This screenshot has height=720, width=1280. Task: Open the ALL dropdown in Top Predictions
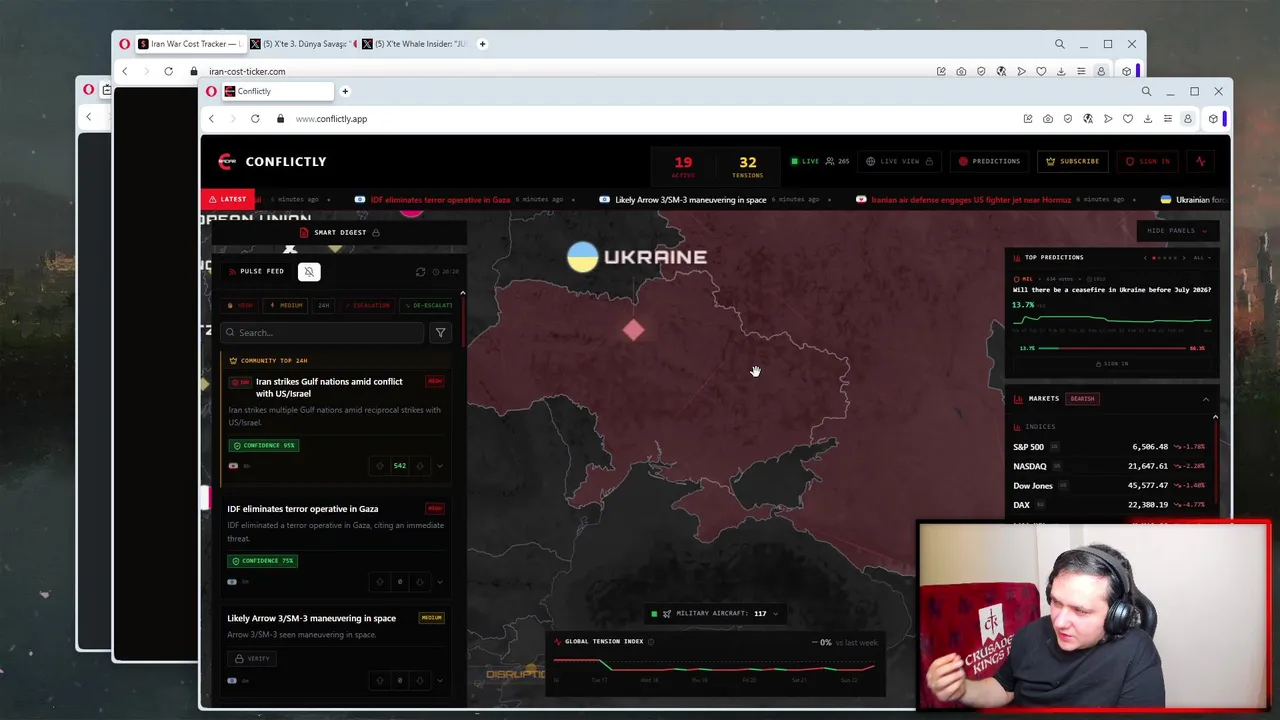pos(1201,258)
